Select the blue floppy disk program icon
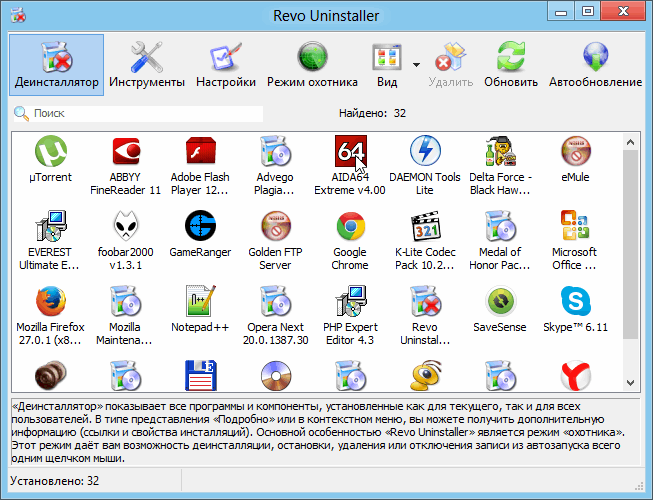This screenshot has width=653, height=500. click(x=201, y=376)
